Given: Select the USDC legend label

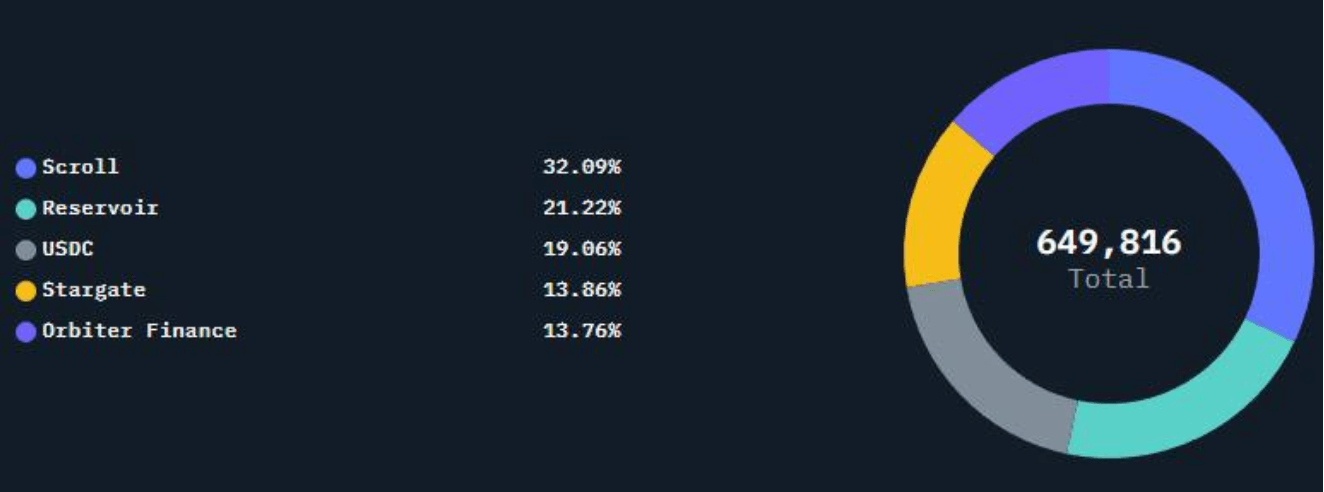Looking at the screenshot, I should point(68,249).
